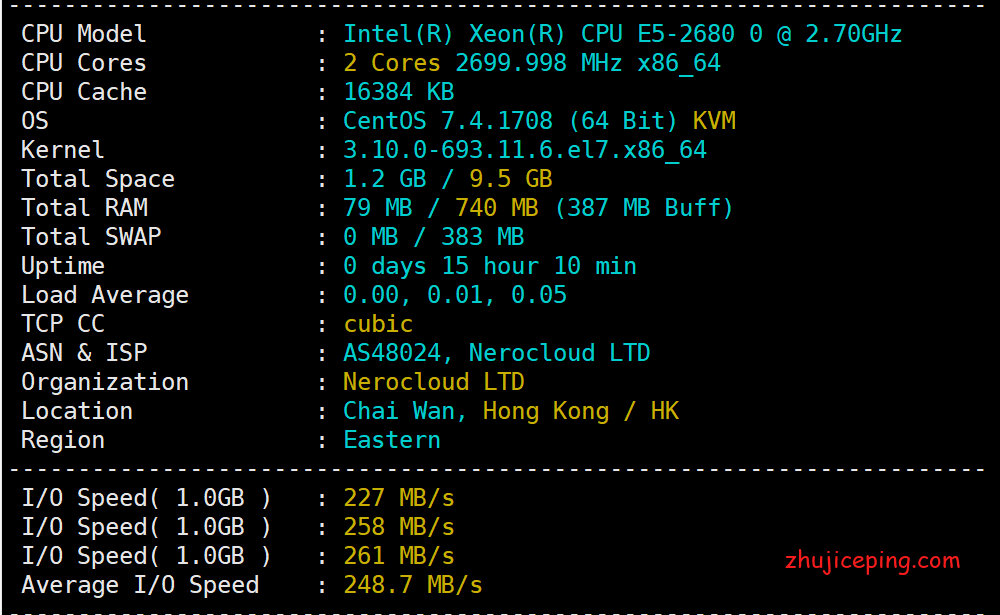The image size is (1000, 615).
Task: Select the CentOS 7.4.1708 OS text
Action: (x=448, y=121)
